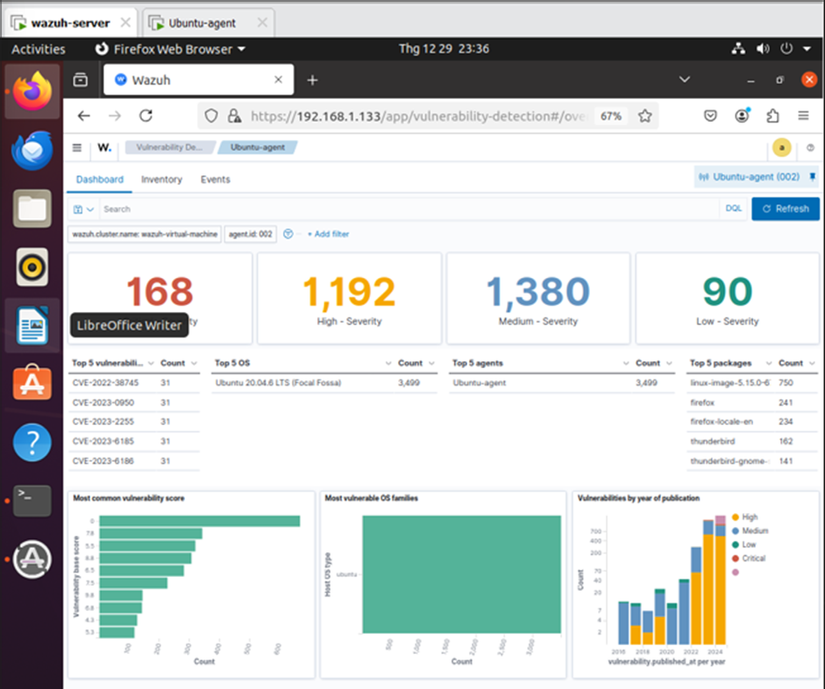This screenshot has height=689, width=825.
Task: Open the Firefox tab overview icon
Action: coord(81,80)
